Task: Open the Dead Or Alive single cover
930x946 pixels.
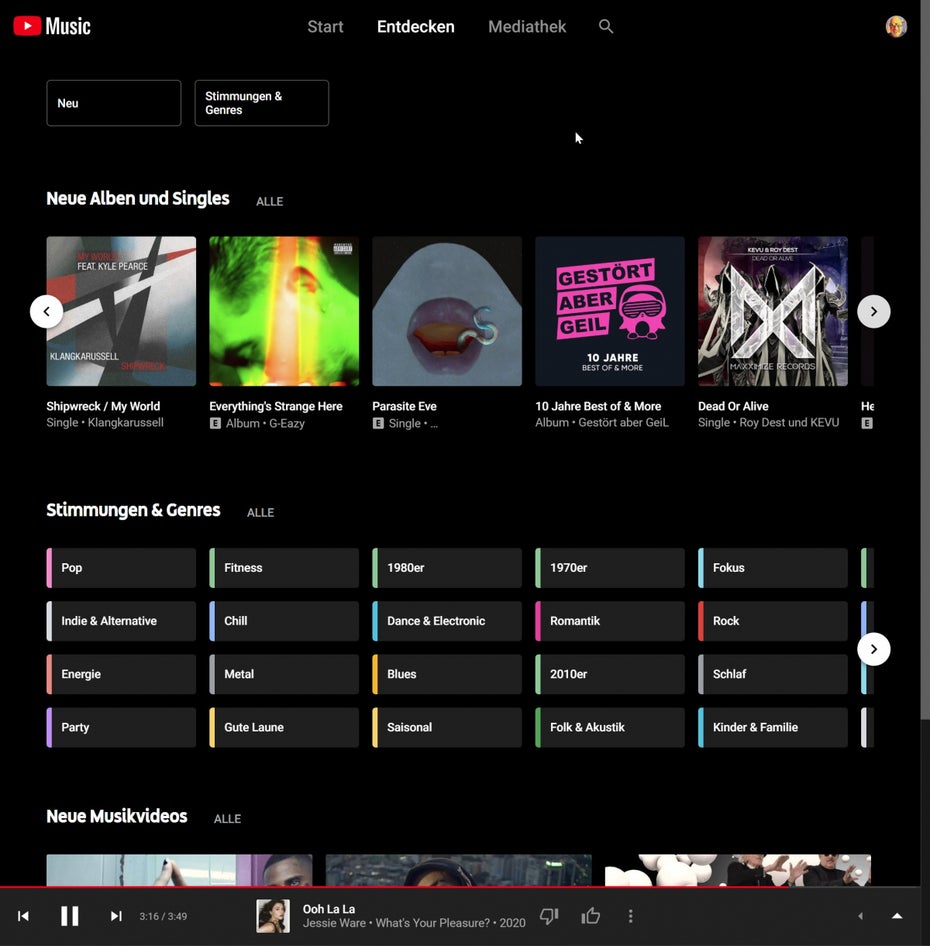Action: coord(773,311)
